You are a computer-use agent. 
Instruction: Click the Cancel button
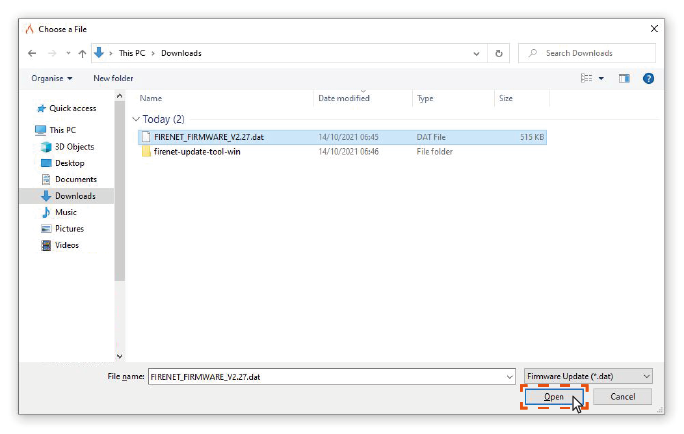(622, 397)
